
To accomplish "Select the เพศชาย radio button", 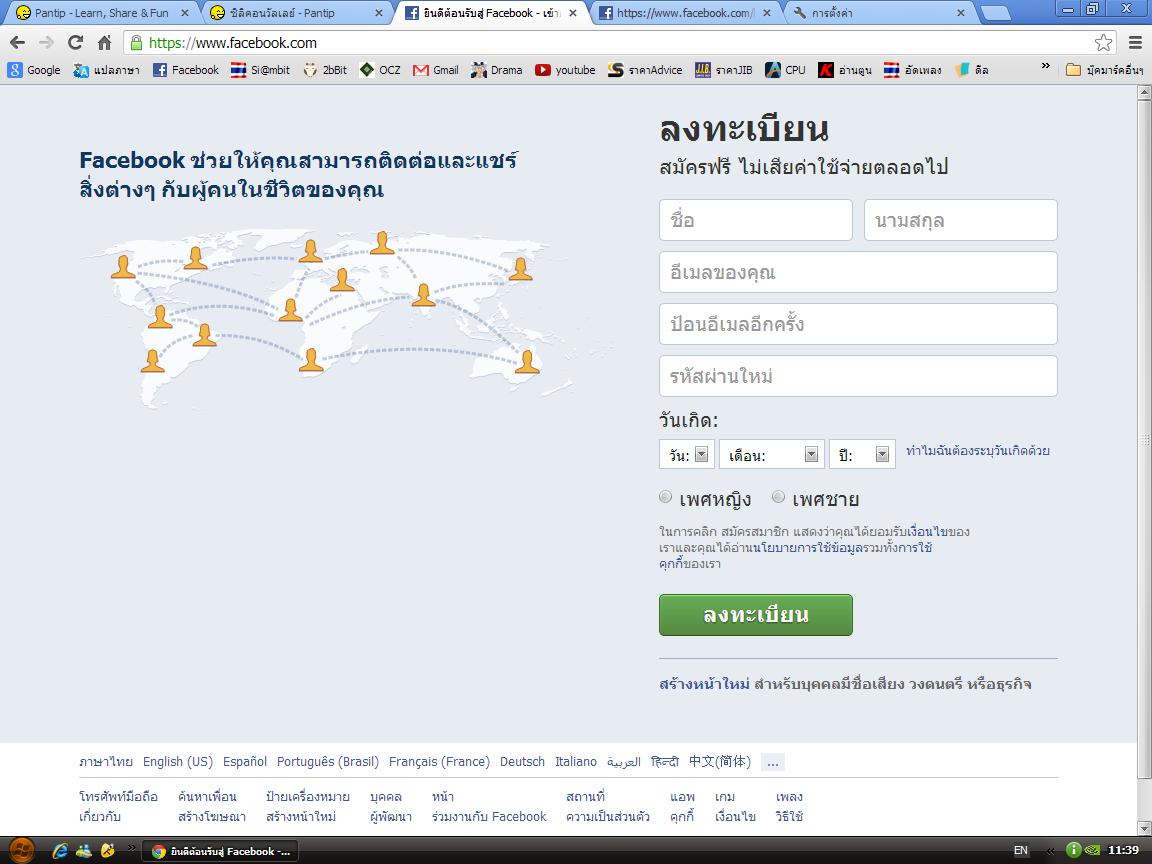I will click(x=778, y=497).
